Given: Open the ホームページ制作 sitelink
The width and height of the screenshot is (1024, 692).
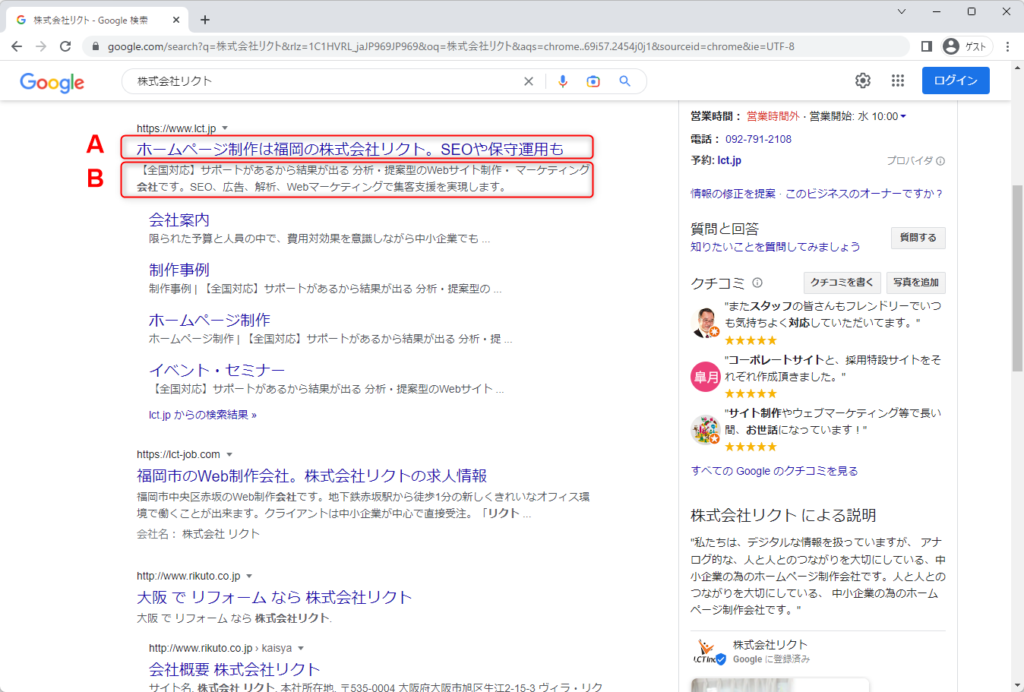Looking at the screenshot, I should [x=209, y=320].
